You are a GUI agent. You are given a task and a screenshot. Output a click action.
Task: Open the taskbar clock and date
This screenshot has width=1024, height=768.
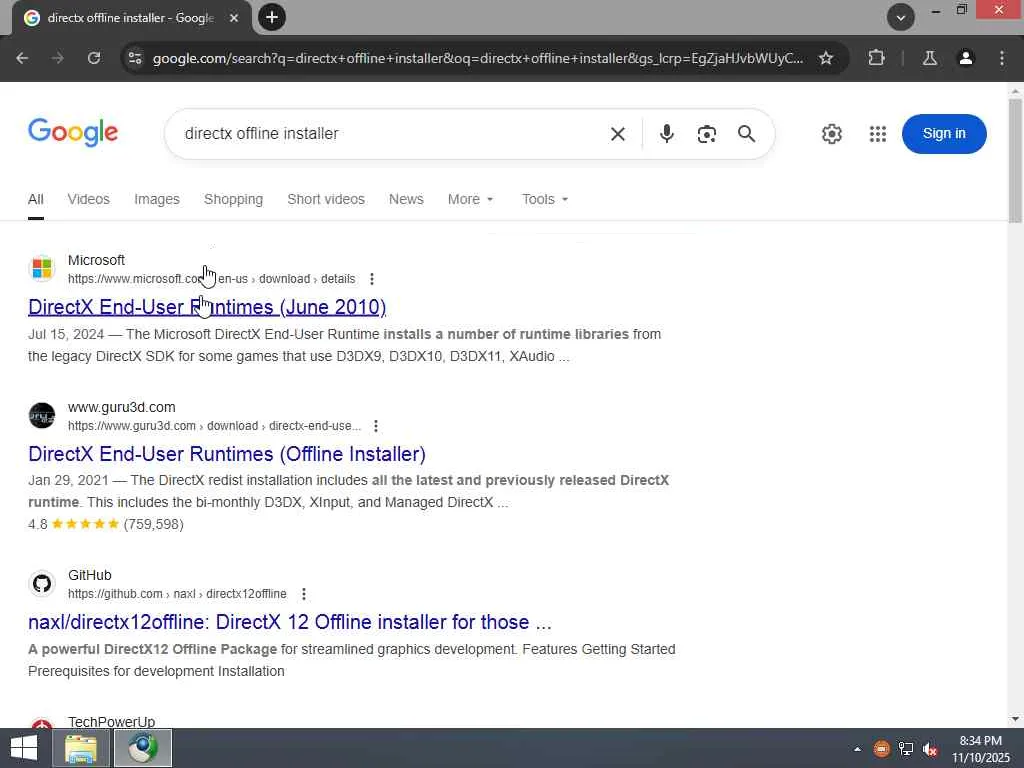(981, 749)
